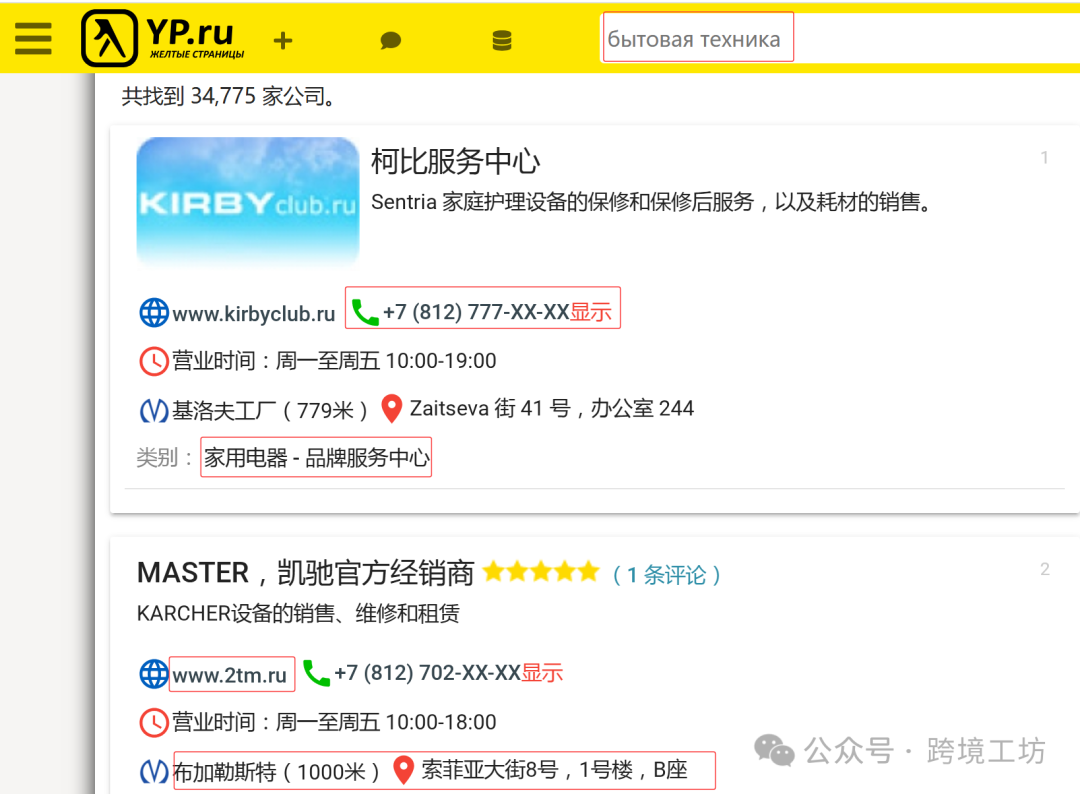Click the plus icon in the toolbar

283,41
